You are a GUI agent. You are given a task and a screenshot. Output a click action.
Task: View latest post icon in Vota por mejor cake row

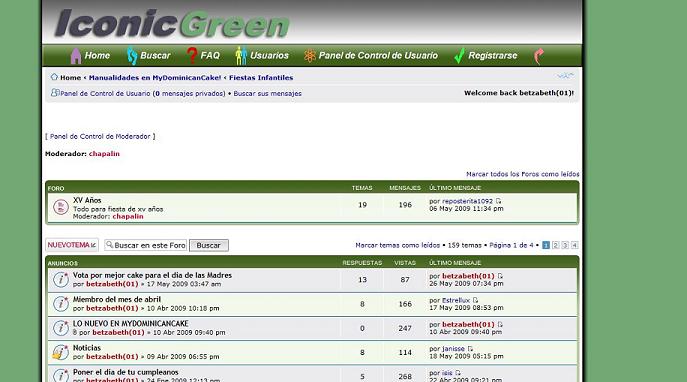[x=500, y=276]
